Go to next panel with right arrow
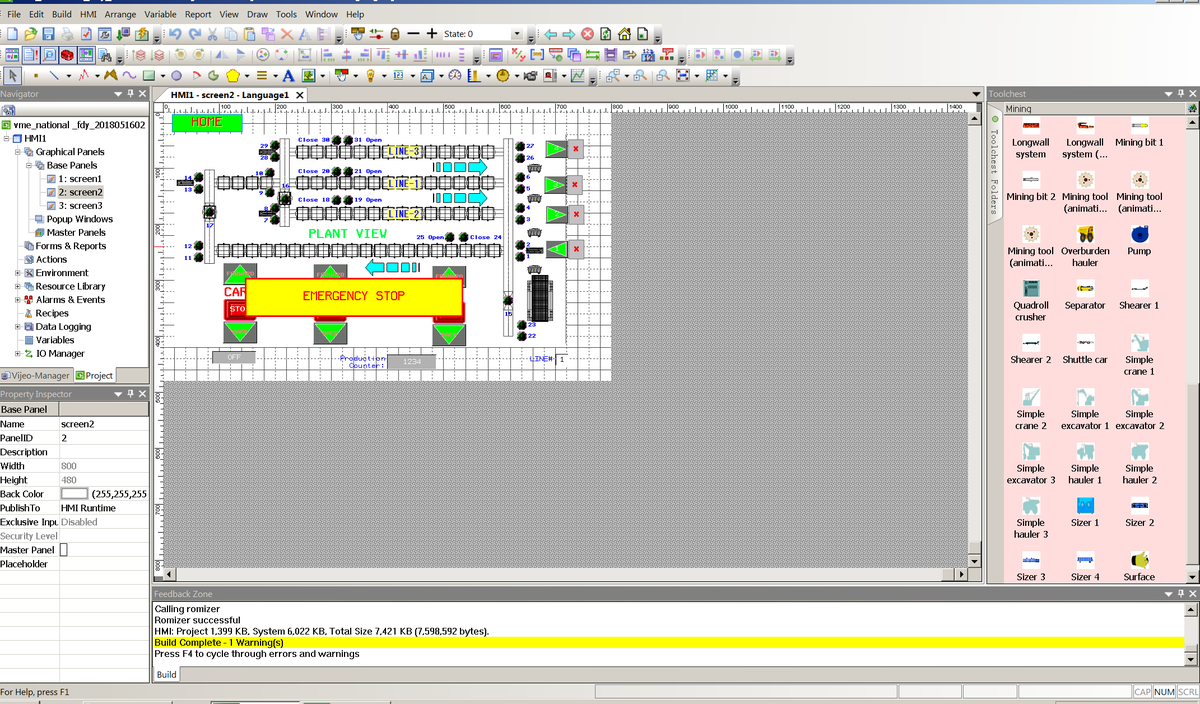Viewport: 1200px width, 704px height. 569,34
